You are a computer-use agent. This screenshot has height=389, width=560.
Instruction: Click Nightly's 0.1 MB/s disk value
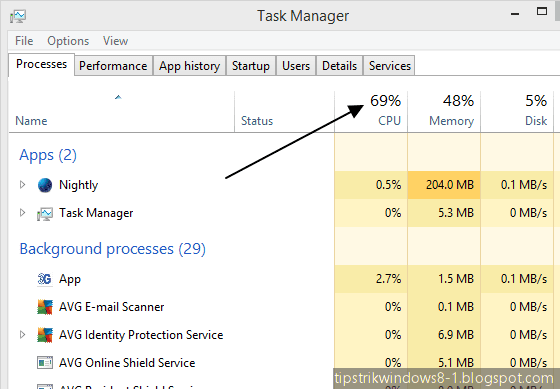[x=524, y=185]
